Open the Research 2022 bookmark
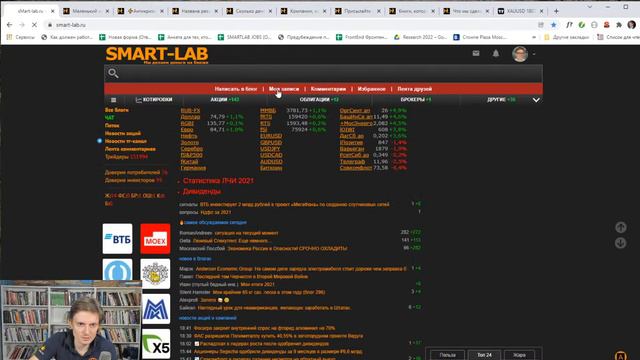 420,37
